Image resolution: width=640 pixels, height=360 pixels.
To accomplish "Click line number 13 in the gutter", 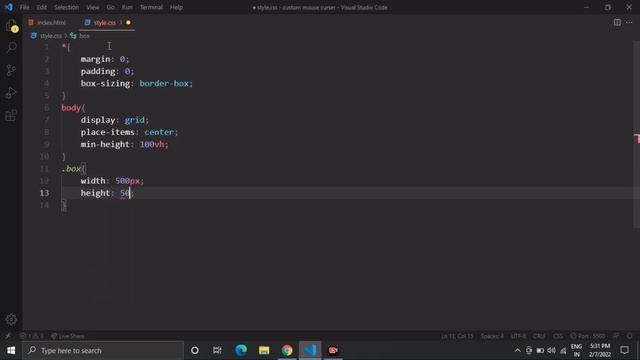I will [x=44, y=193].
